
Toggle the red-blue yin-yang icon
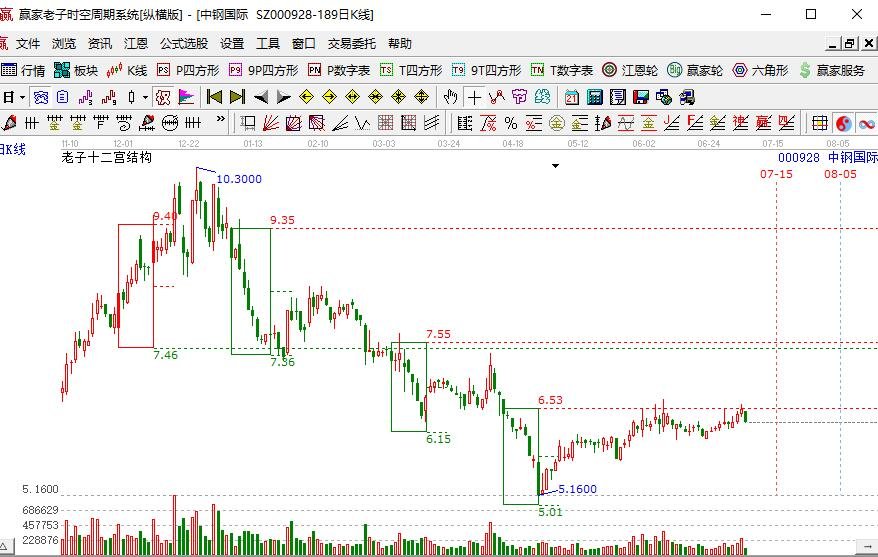(x=844, y=123)
